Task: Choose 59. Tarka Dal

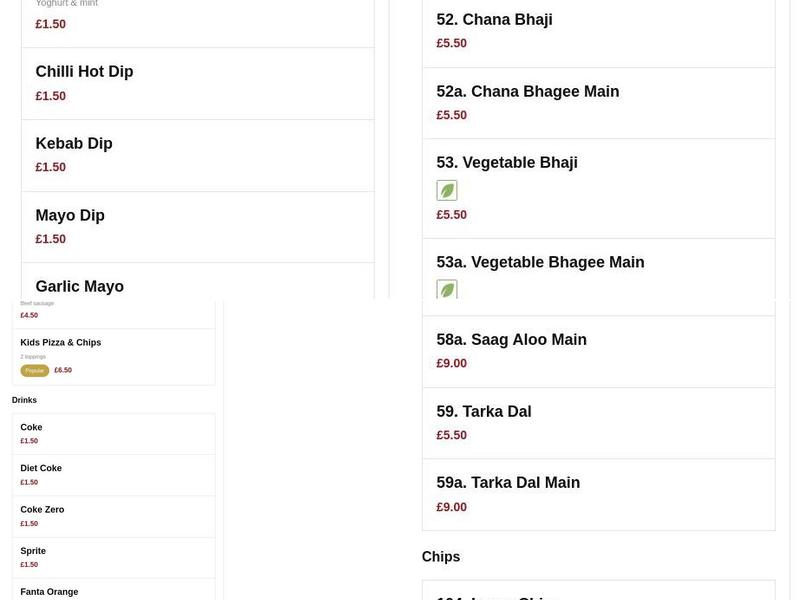Action: tap(484, 410)
